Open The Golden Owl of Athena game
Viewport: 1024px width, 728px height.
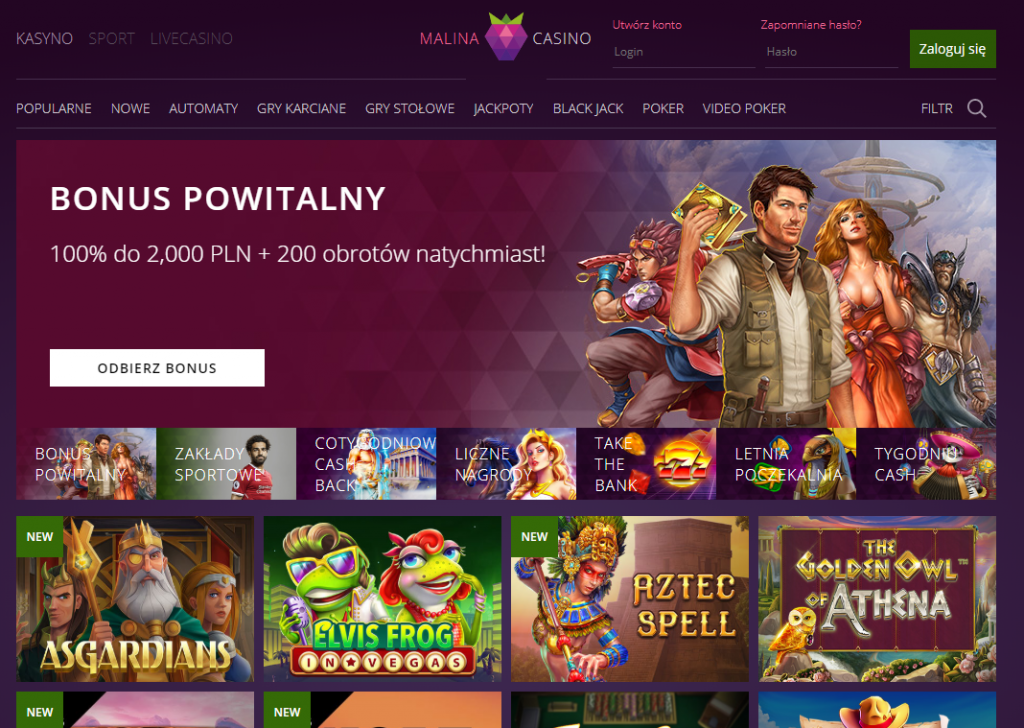click(877, 599)
